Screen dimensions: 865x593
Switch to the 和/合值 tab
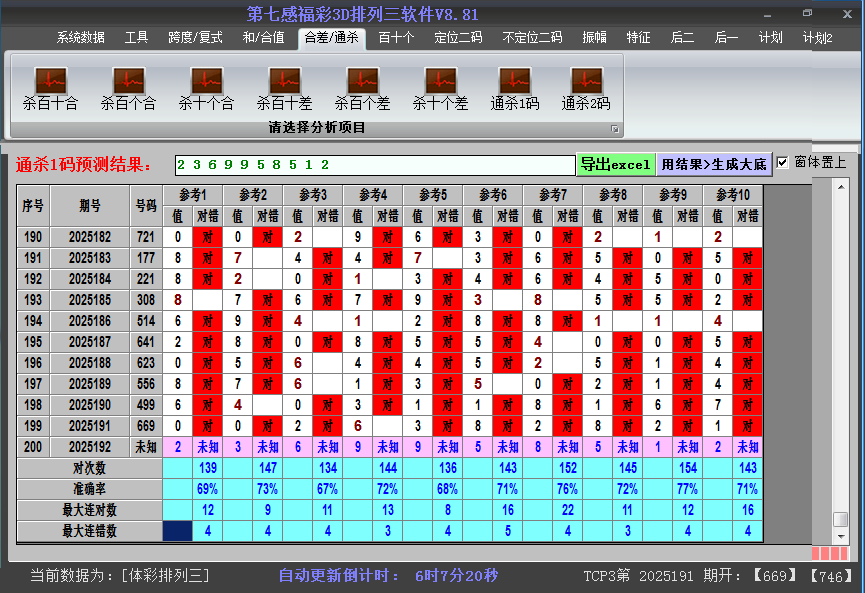pyautogui.click(x=264, y=38)
